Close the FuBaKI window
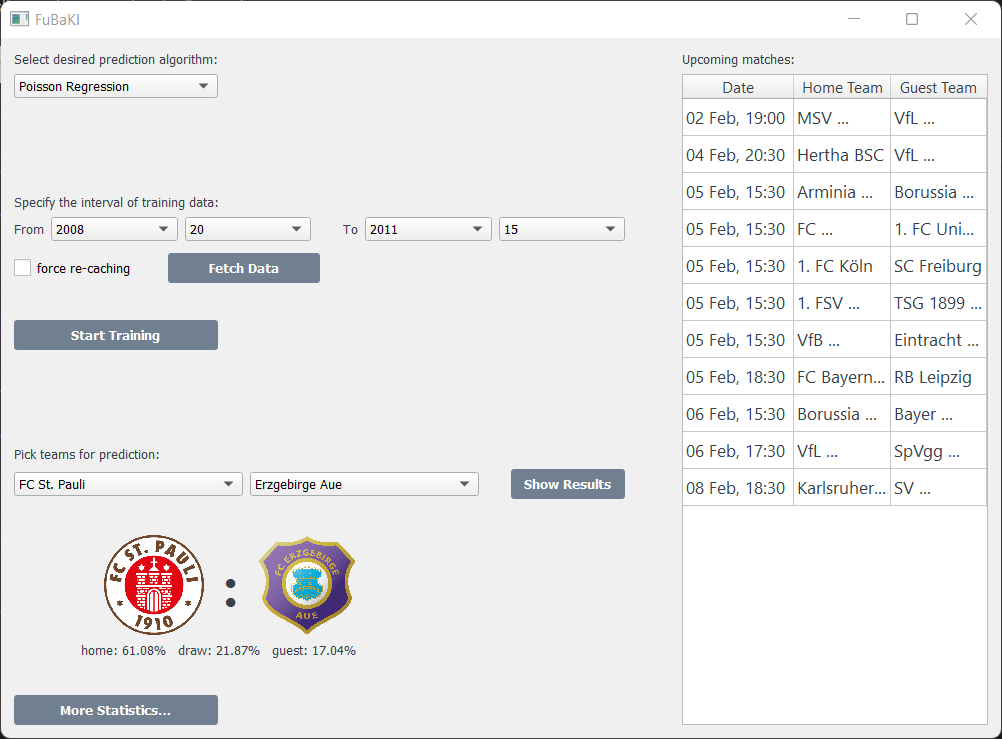This screenshot has height=739, width=1002. coord(971,19)
